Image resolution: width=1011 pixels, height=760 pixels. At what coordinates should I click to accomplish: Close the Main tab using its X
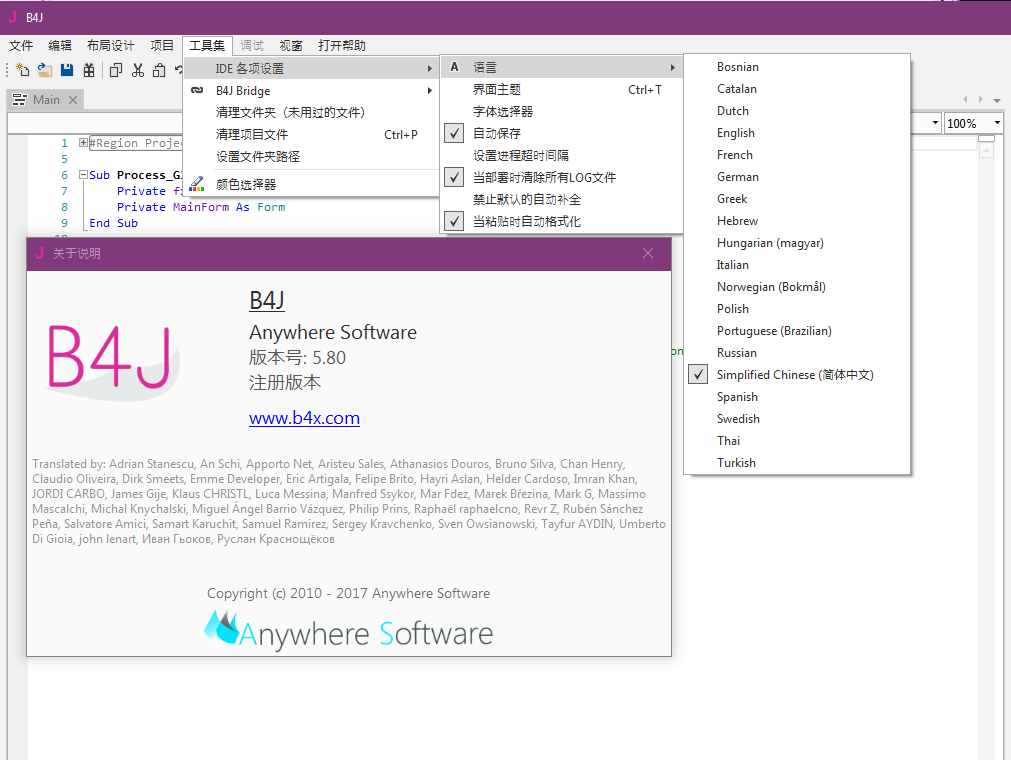pyautogui.click(x=73, y=100)
